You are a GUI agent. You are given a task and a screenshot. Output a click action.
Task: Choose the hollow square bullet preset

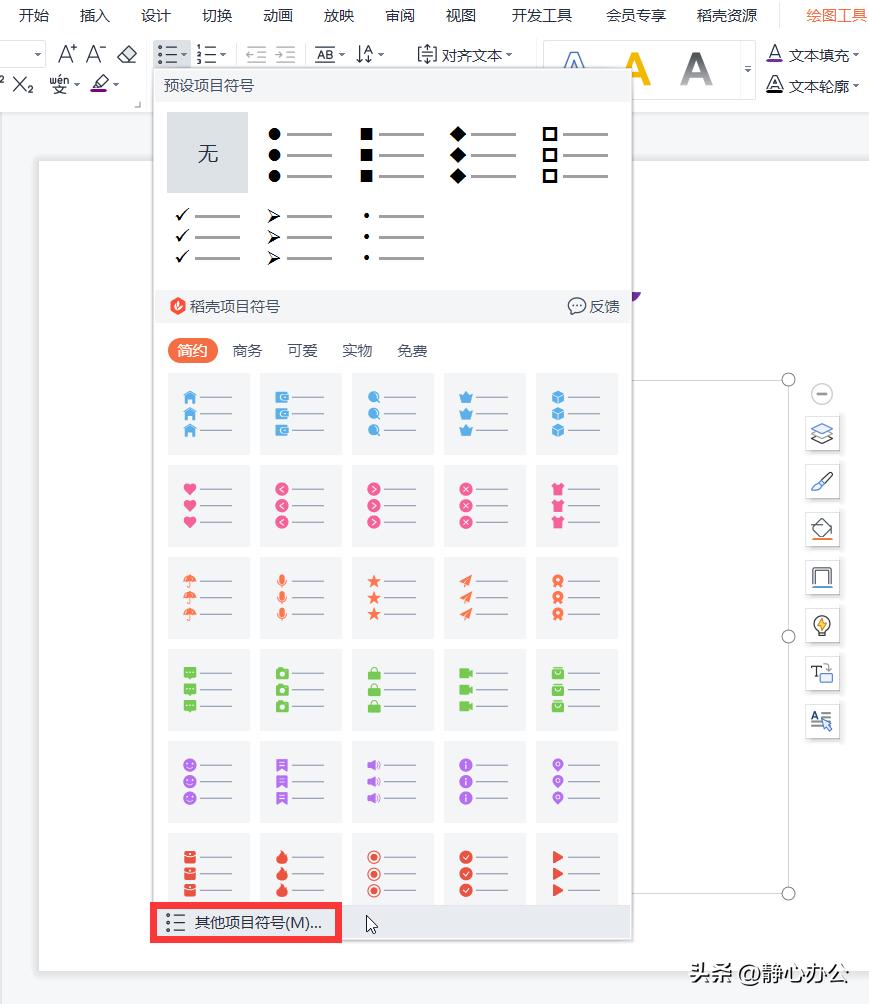pyautogui.click(x=575, y=154)
